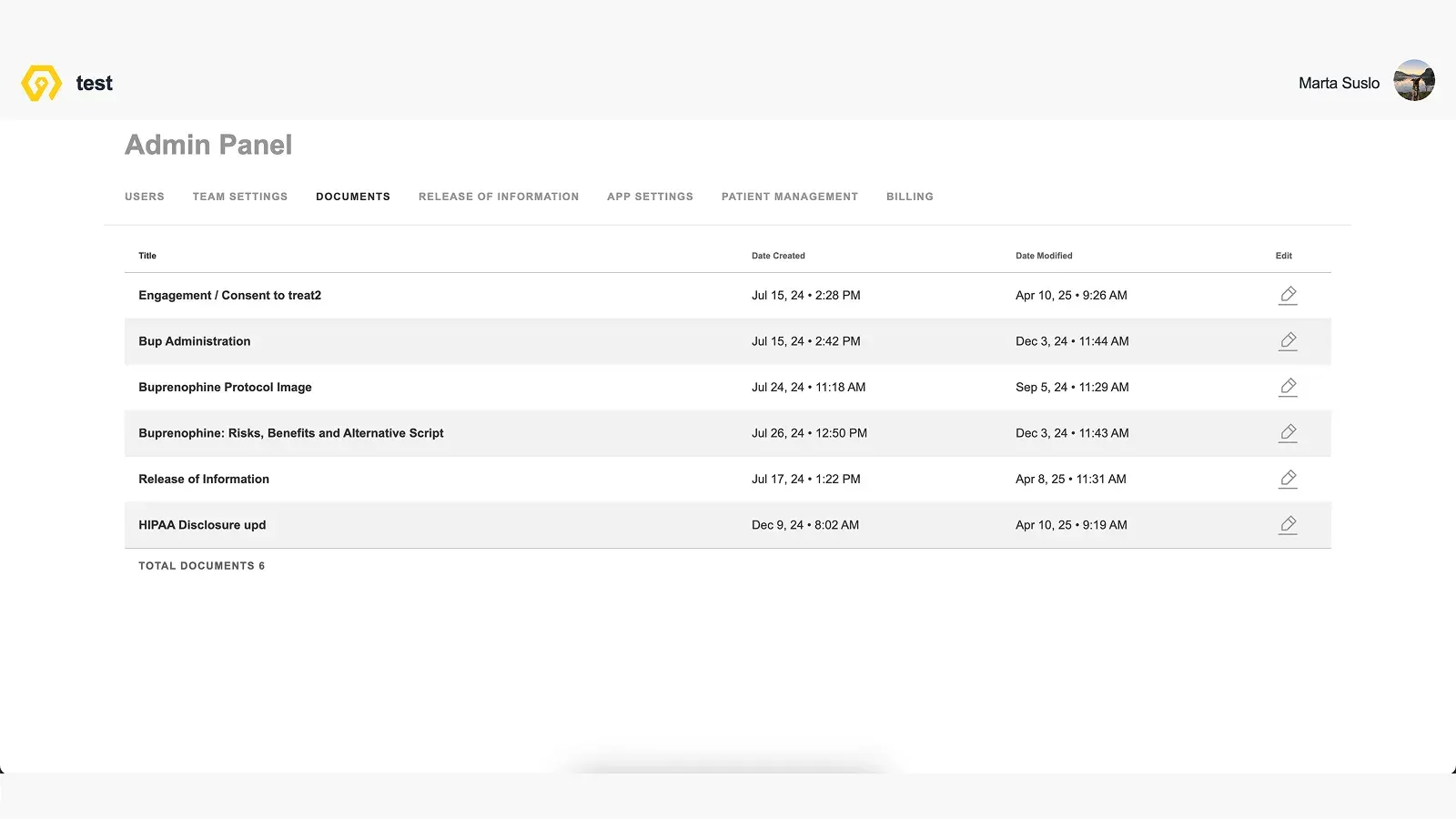Click created date Jul 15, 24 • 2:42 PM
1456x819 pixels.
(x=806, y=341)
